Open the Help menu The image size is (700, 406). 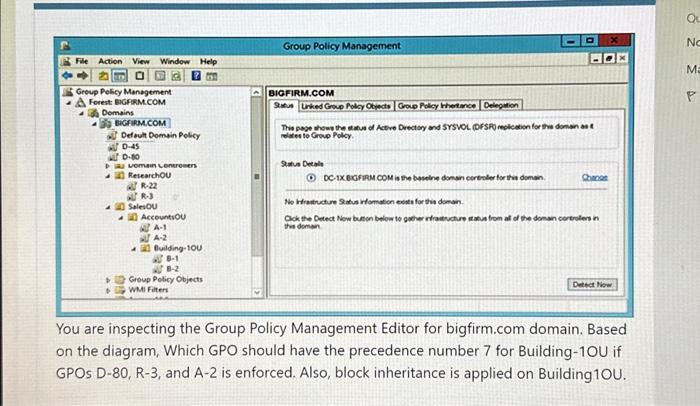[x=208, y=61]
